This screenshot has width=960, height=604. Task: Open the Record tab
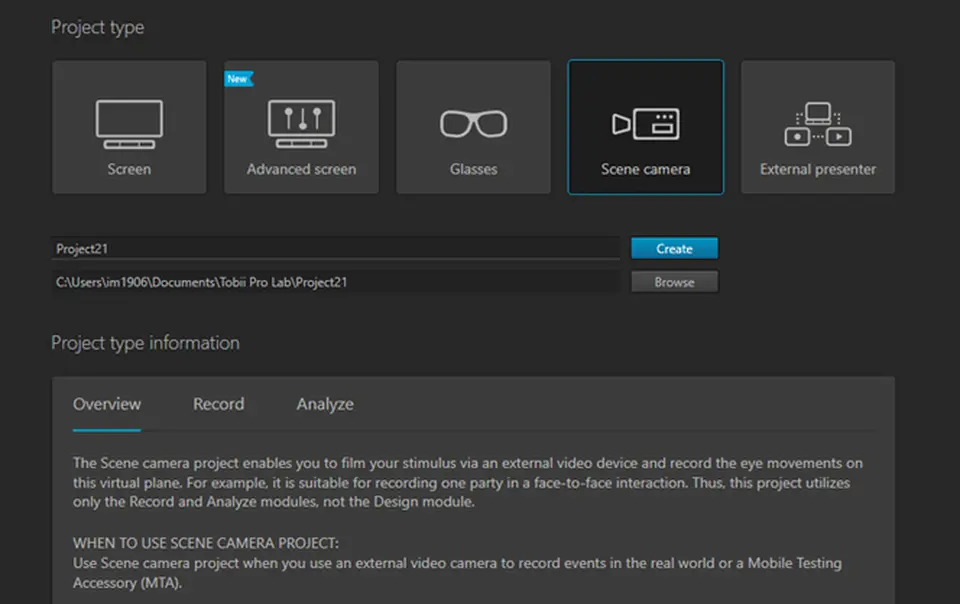219,405
